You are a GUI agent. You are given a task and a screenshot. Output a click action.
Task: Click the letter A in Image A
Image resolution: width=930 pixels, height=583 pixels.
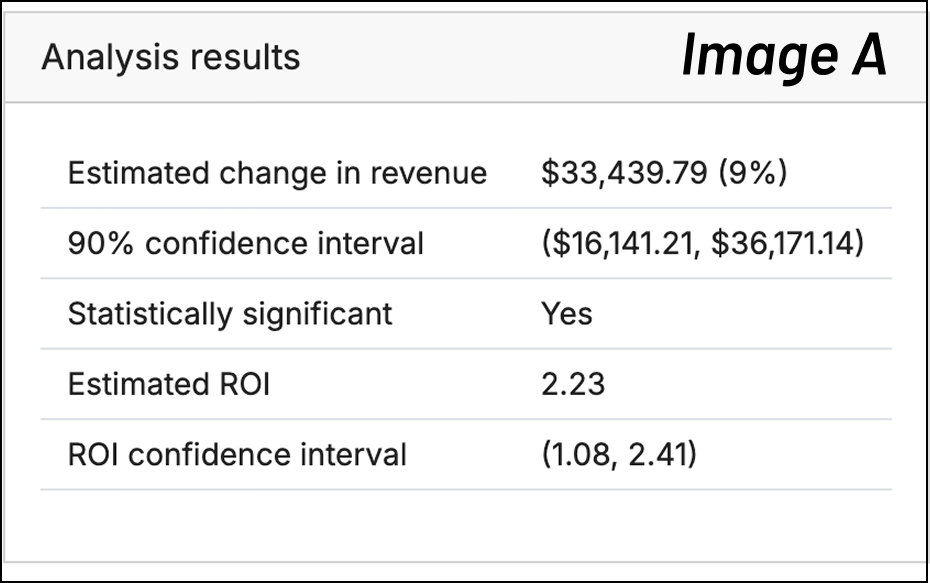865,56
